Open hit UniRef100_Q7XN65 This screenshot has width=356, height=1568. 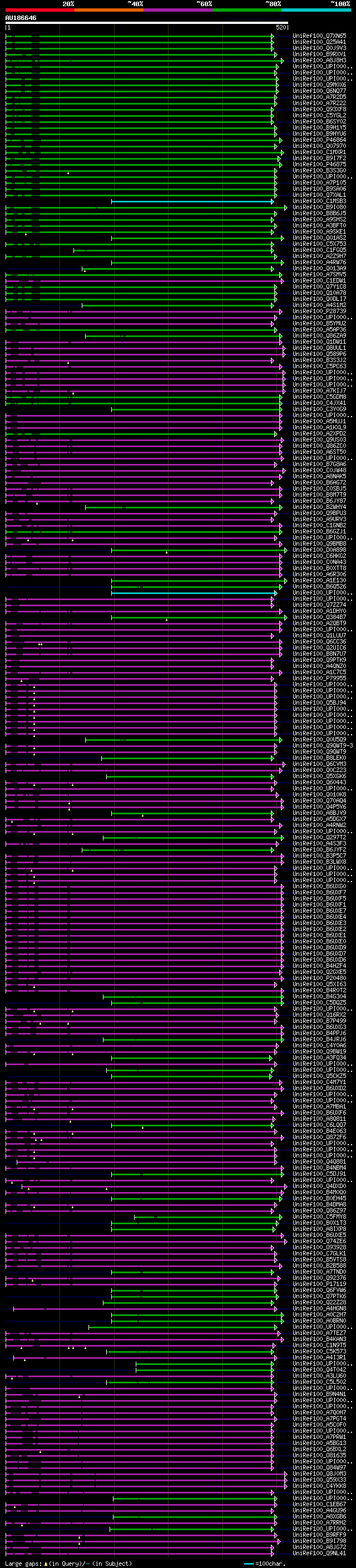[x=319, y=36]
